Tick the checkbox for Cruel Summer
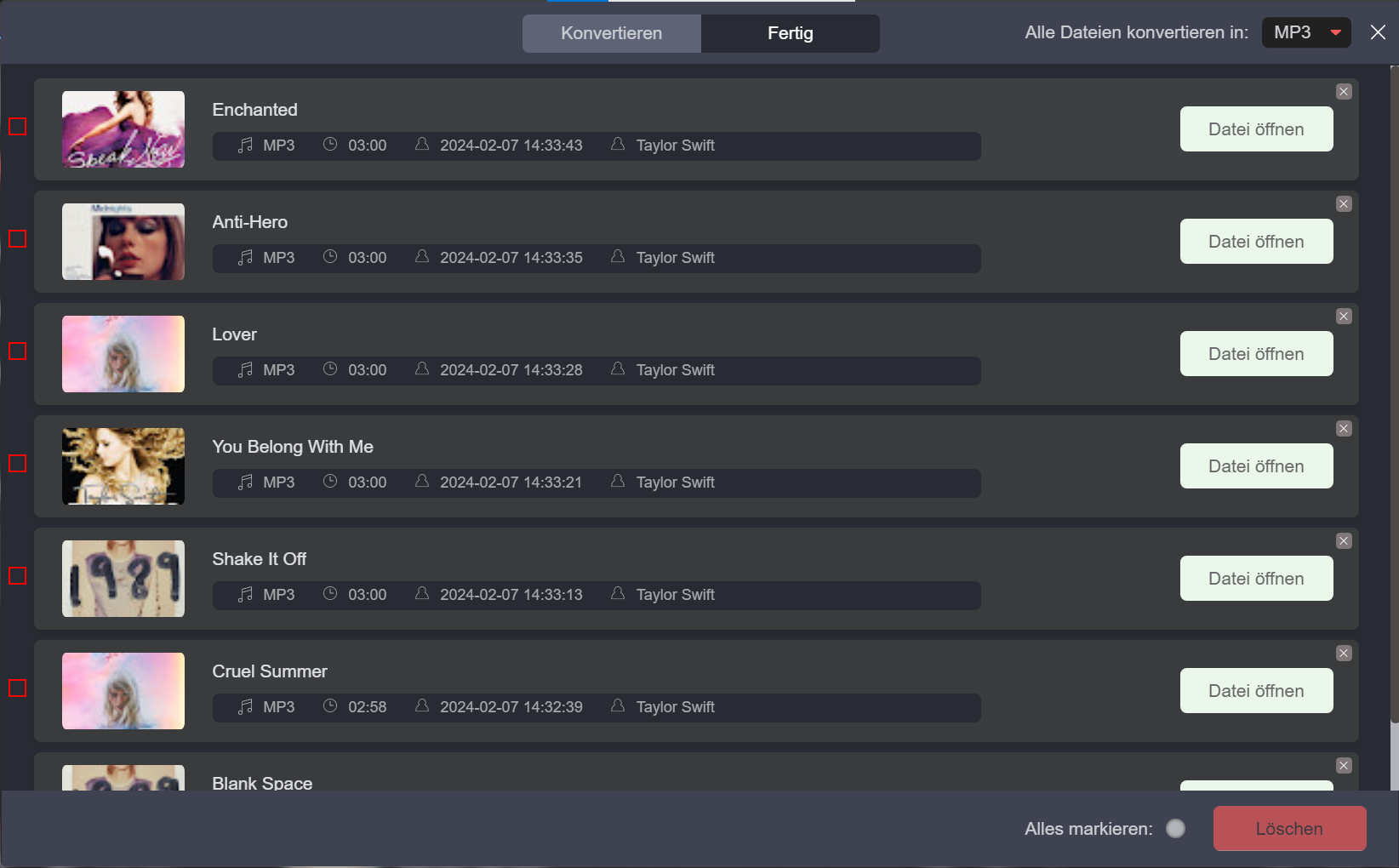 tap(17, 688)
